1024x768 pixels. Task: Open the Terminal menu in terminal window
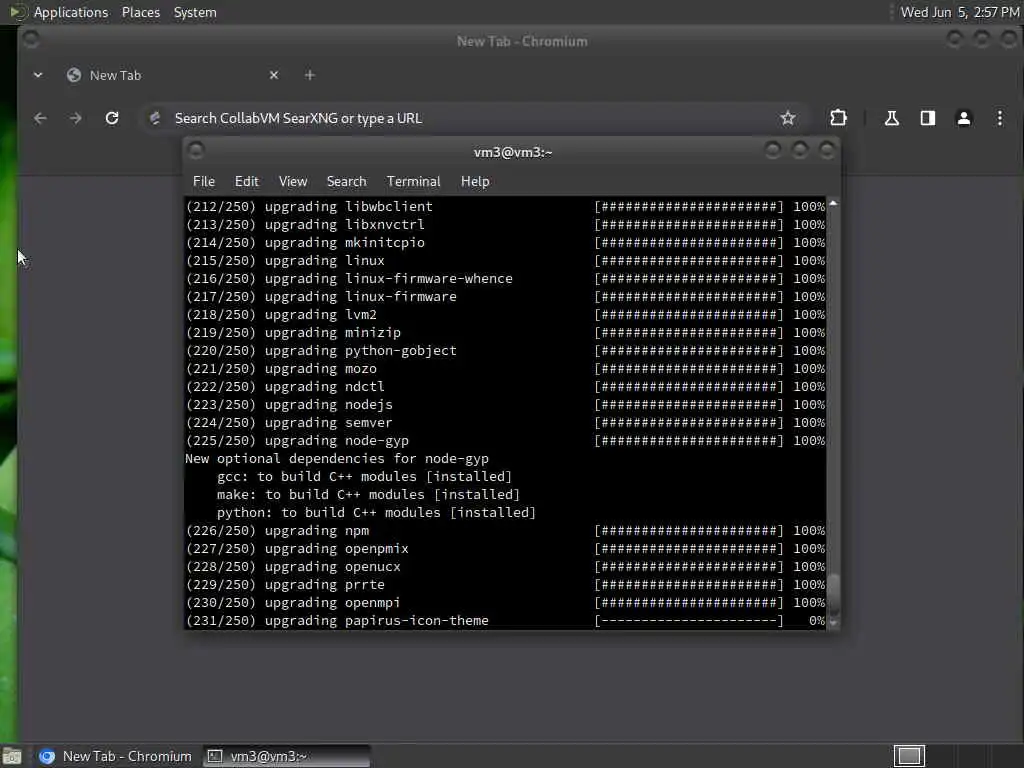413,182
